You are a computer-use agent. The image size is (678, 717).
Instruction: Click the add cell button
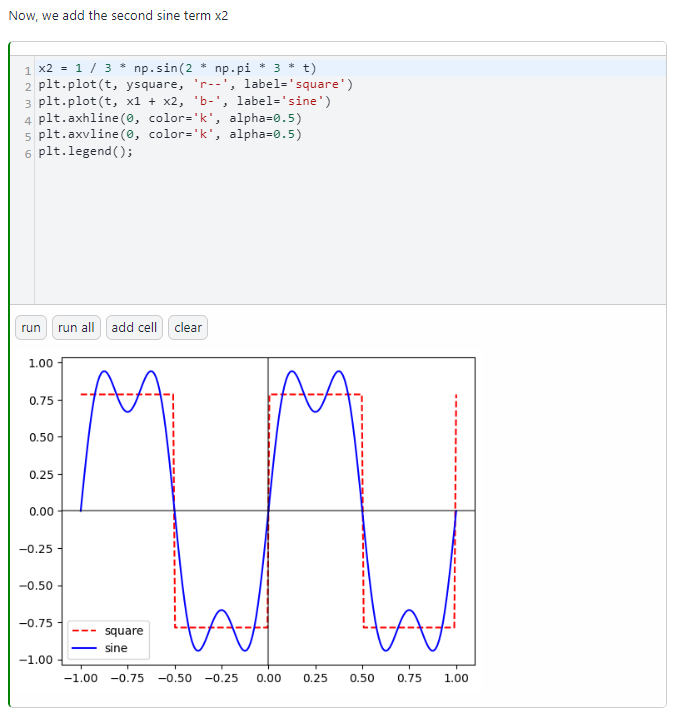tap(134, 328)
